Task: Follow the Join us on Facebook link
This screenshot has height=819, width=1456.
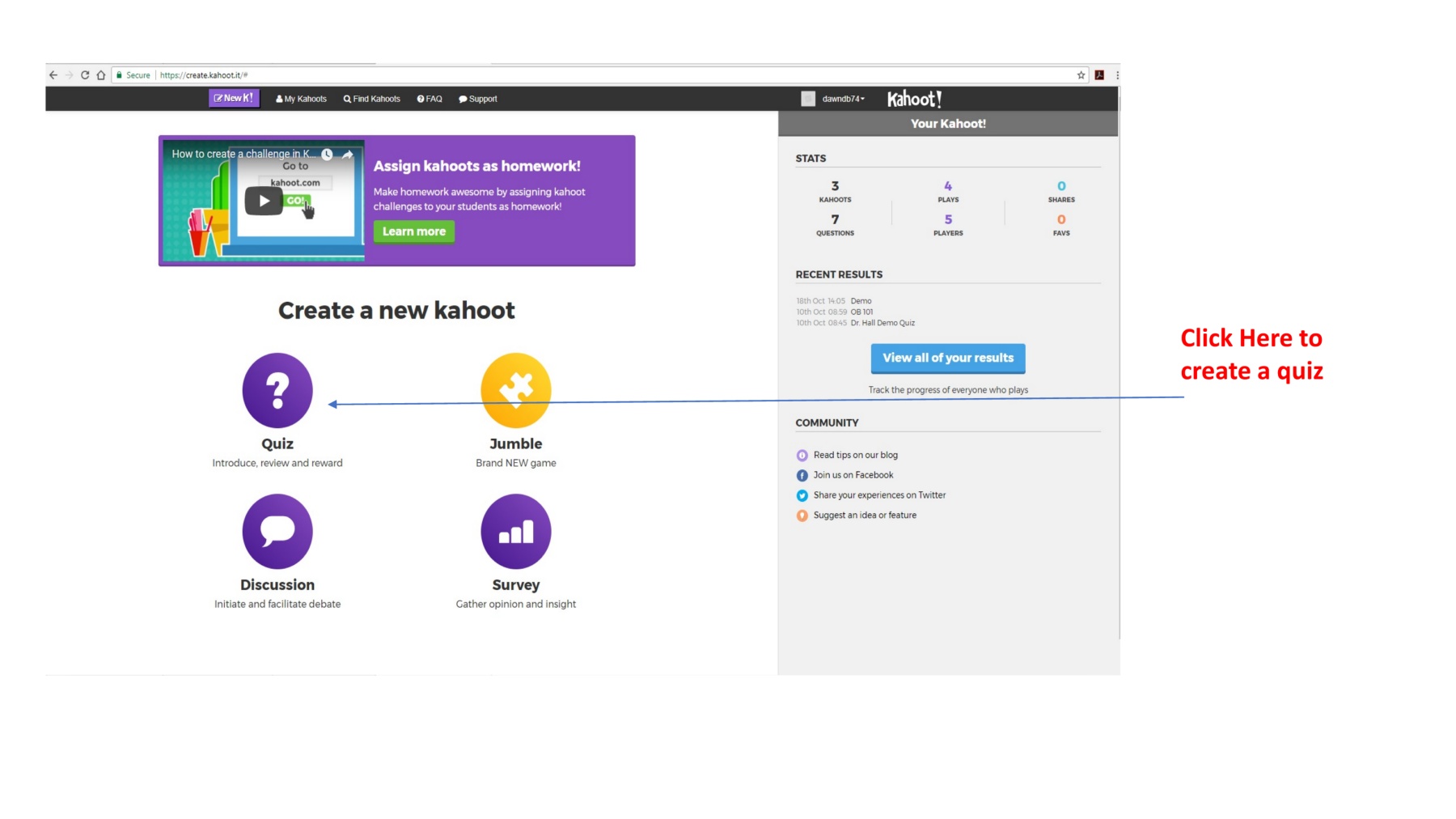Action: pyautogui.click(x=853, y=475)
